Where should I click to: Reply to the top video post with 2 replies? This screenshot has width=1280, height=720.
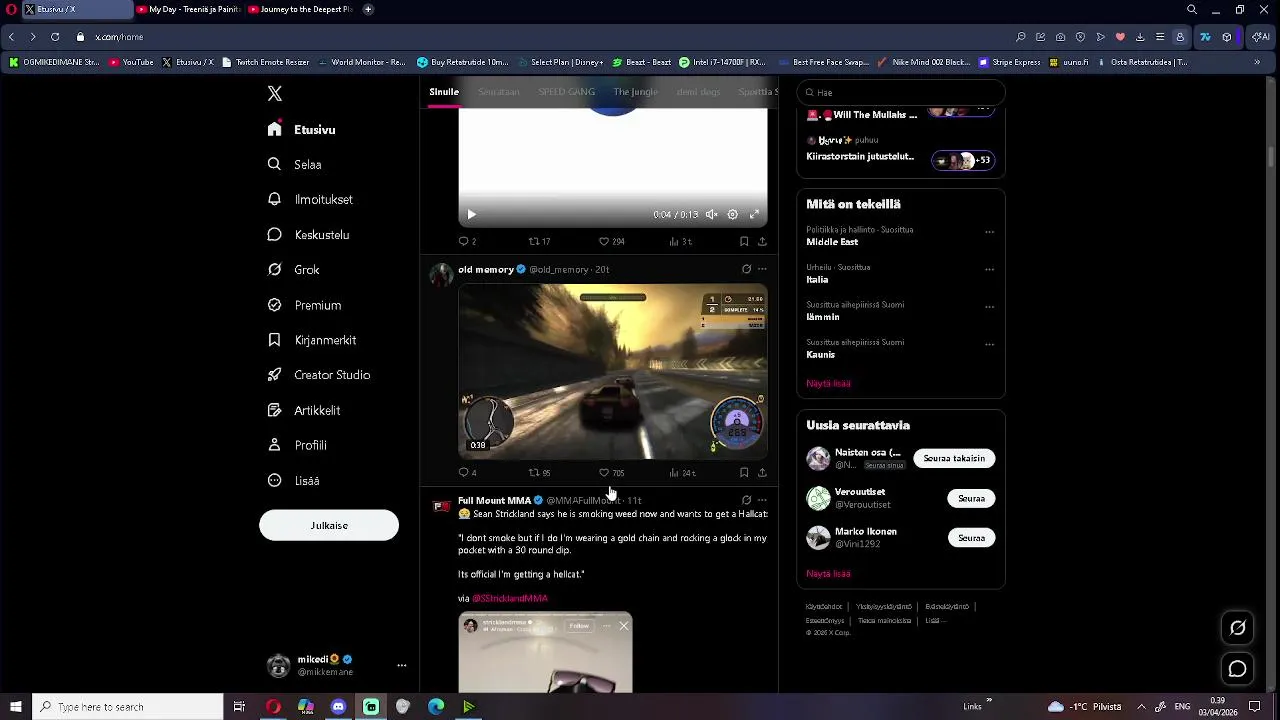click(x=466, y=241)
